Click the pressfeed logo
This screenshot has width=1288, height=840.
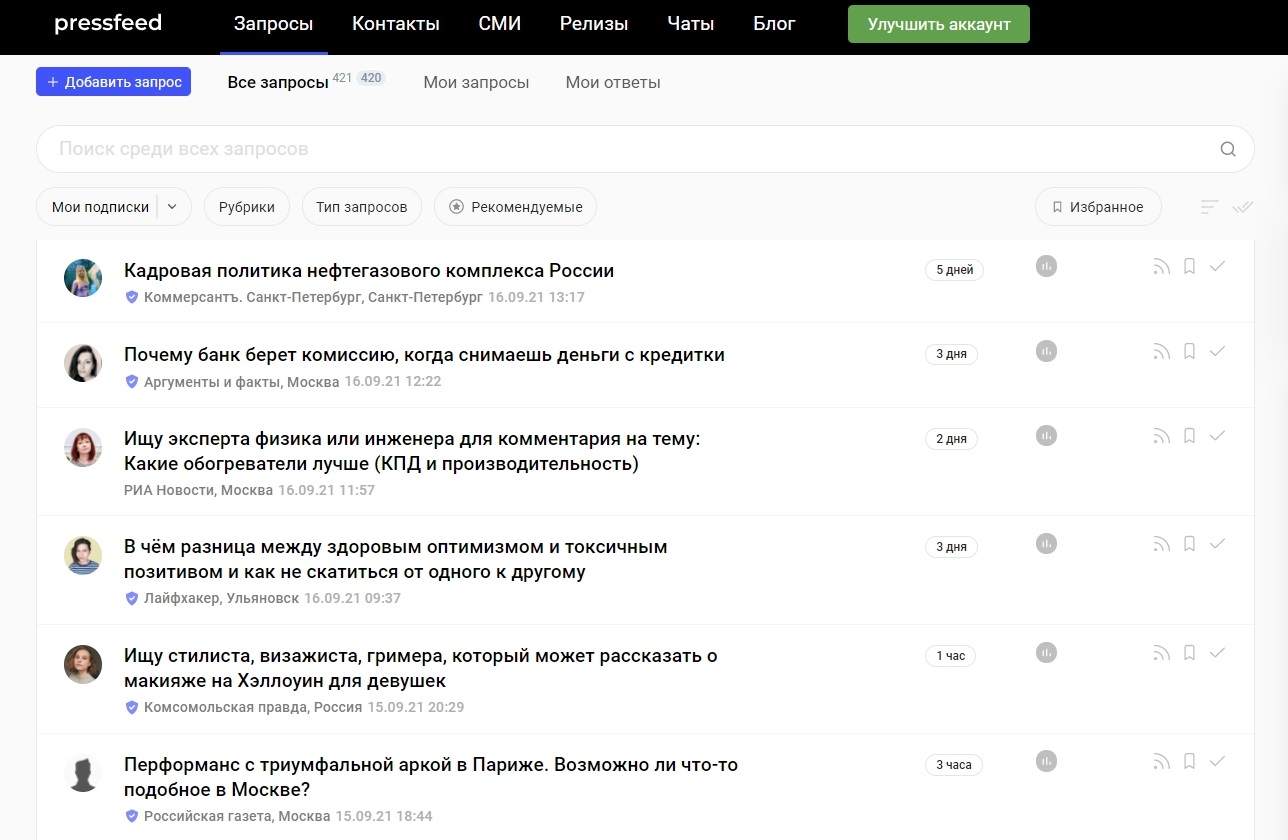pos(108,23)
